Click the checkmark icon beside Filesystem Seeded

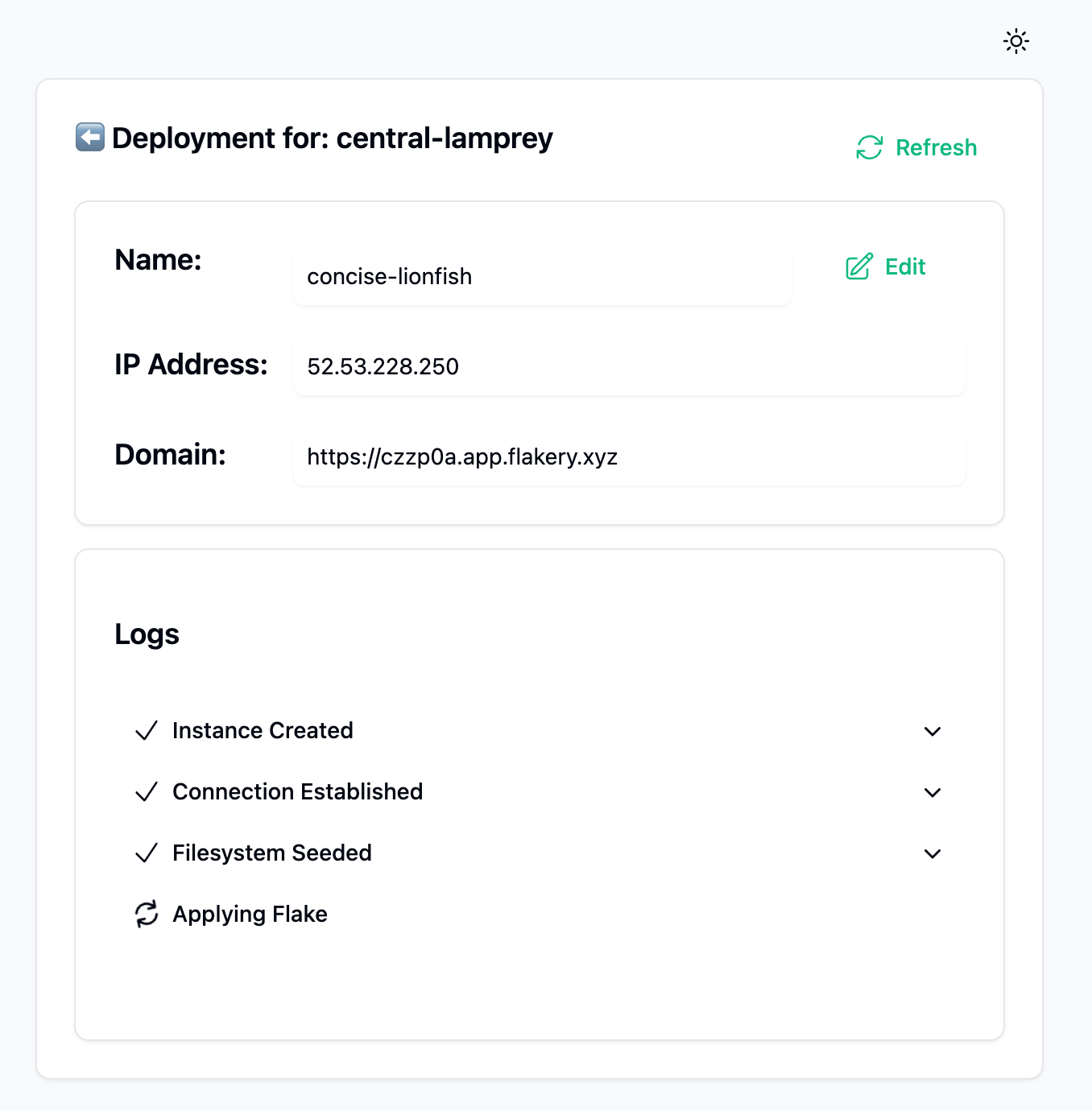147,853
